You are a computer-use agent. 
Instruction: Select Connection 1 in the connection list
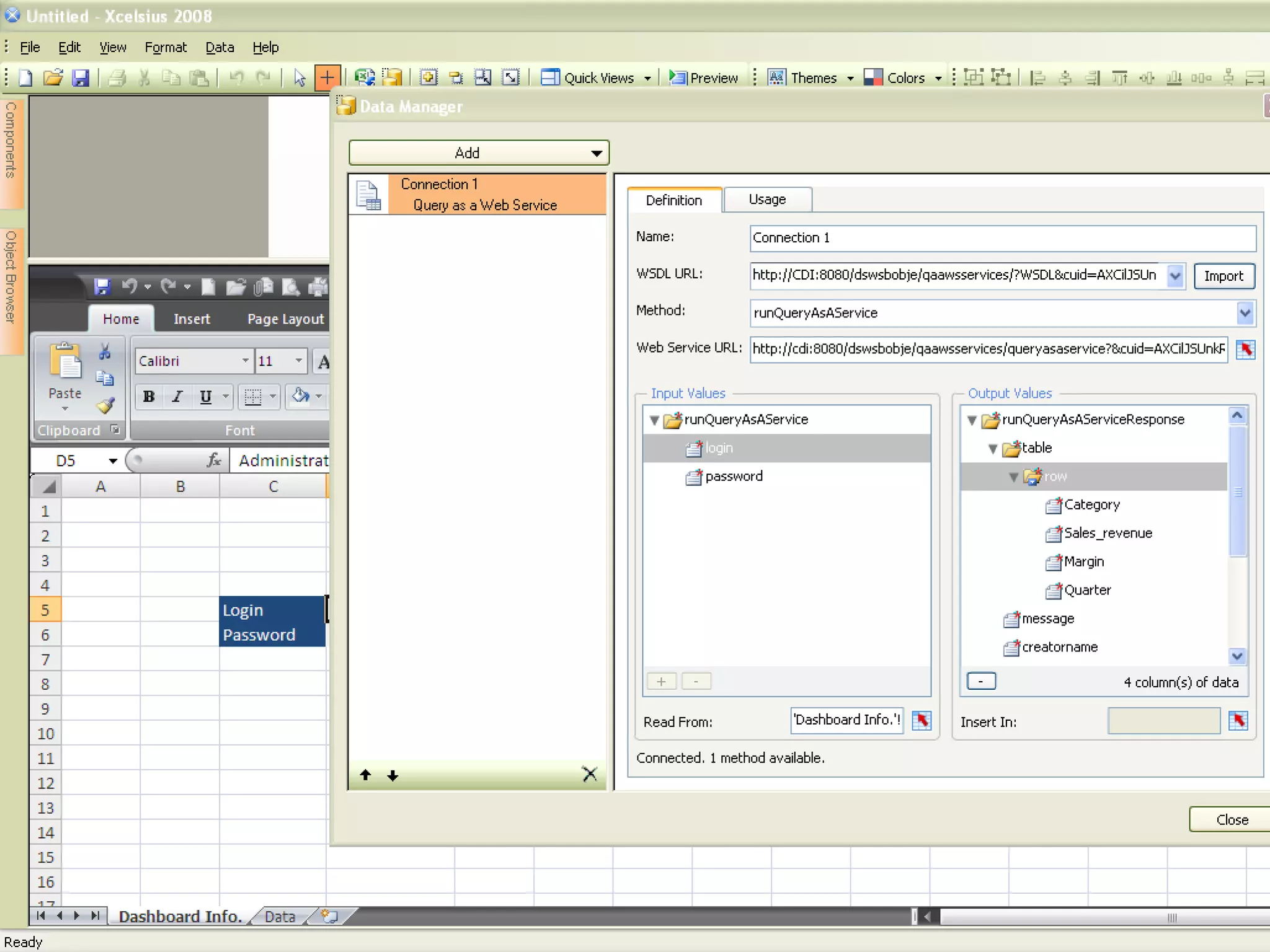(477, 195)
